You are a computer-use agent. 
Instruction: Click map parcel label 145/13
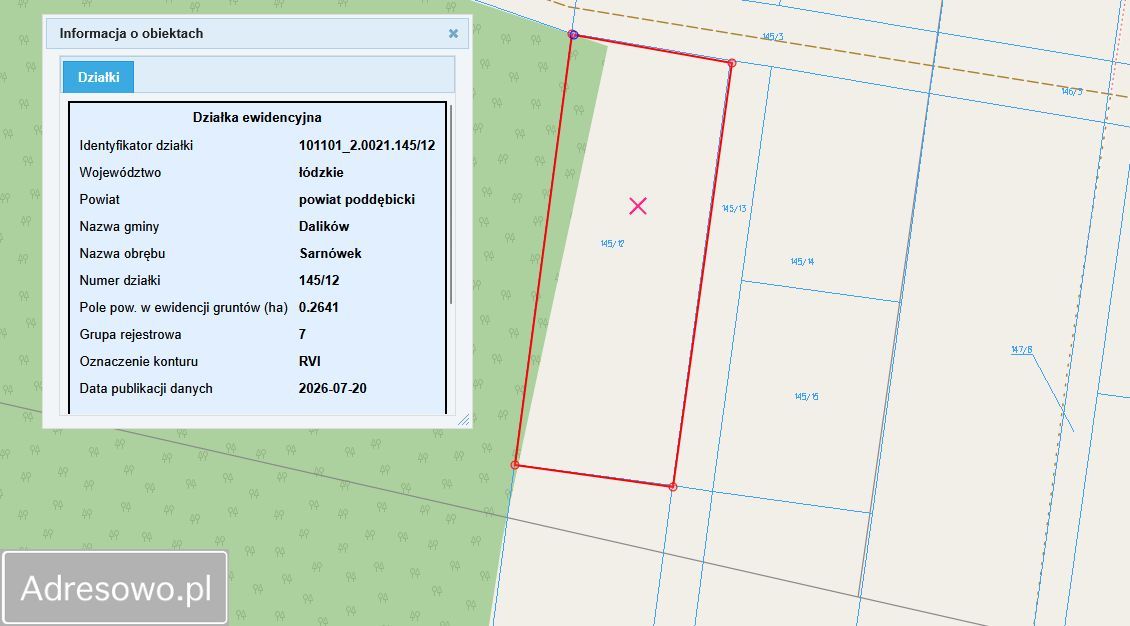point(734,208)
